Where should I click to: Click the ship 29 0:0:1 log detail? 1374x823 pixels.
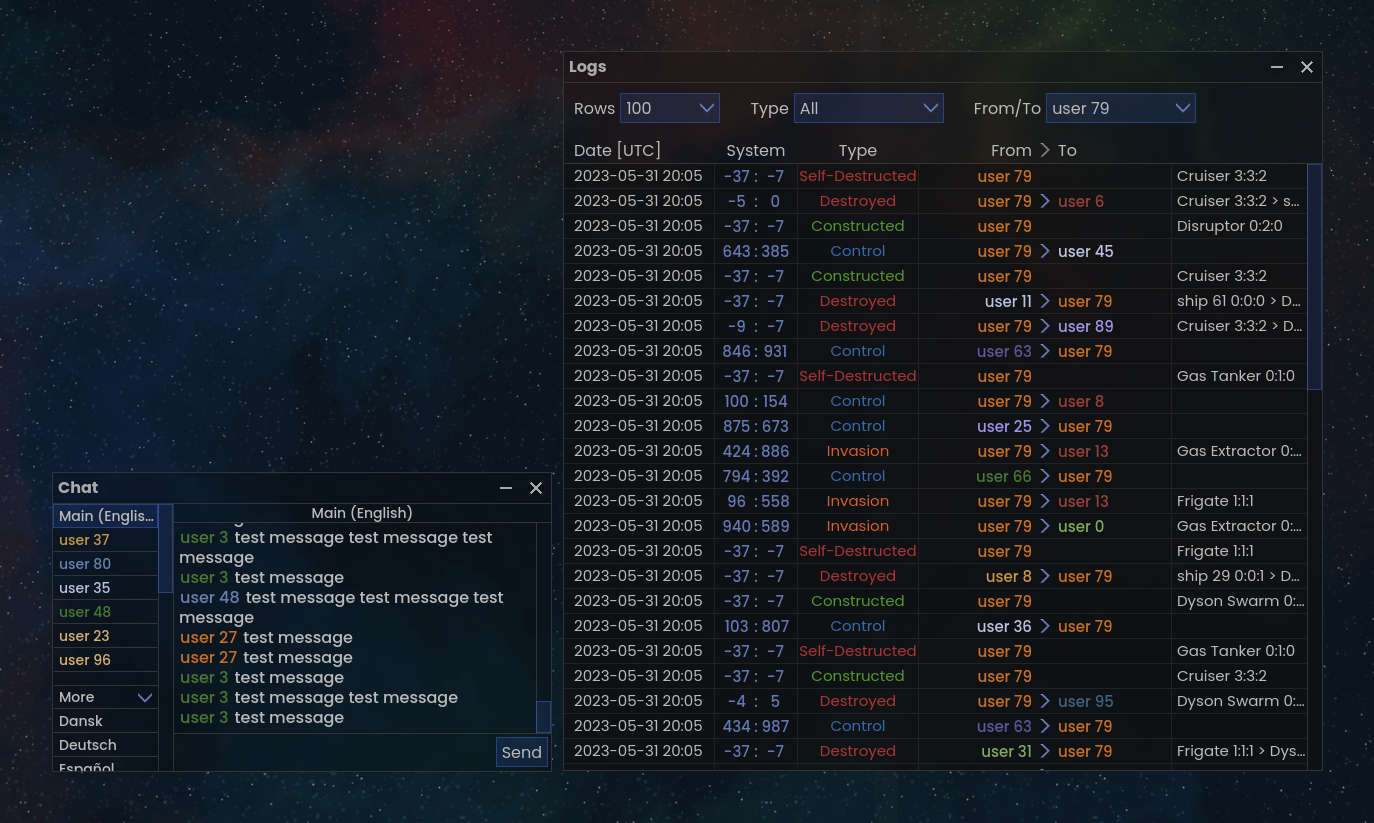pos(1239,576)
